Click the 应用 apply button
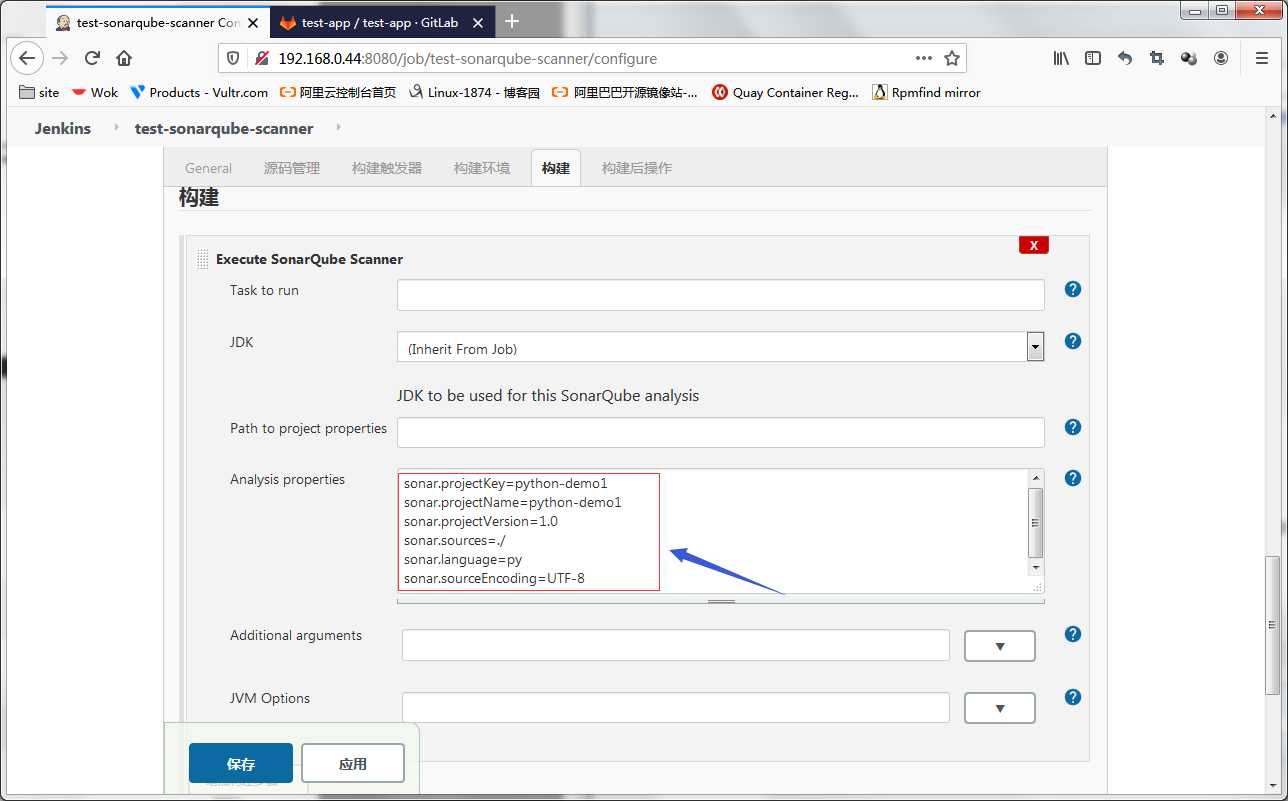The image size is (1288, 801). tap(353, 763)
